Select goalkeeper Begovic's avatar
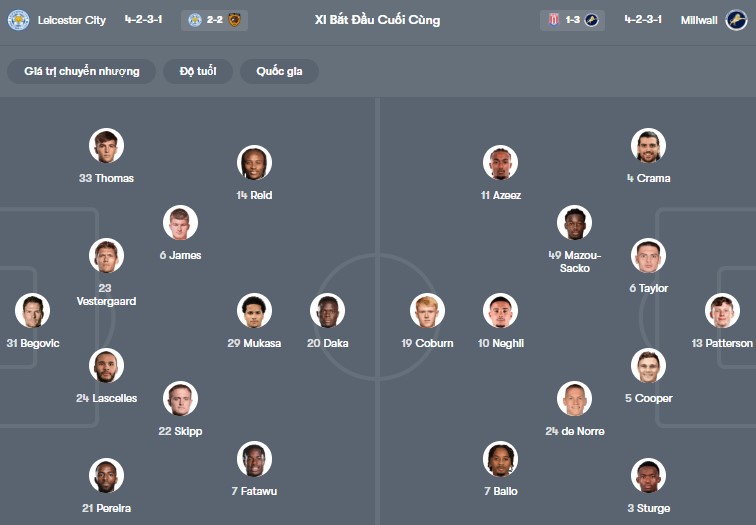 (33, 311)
